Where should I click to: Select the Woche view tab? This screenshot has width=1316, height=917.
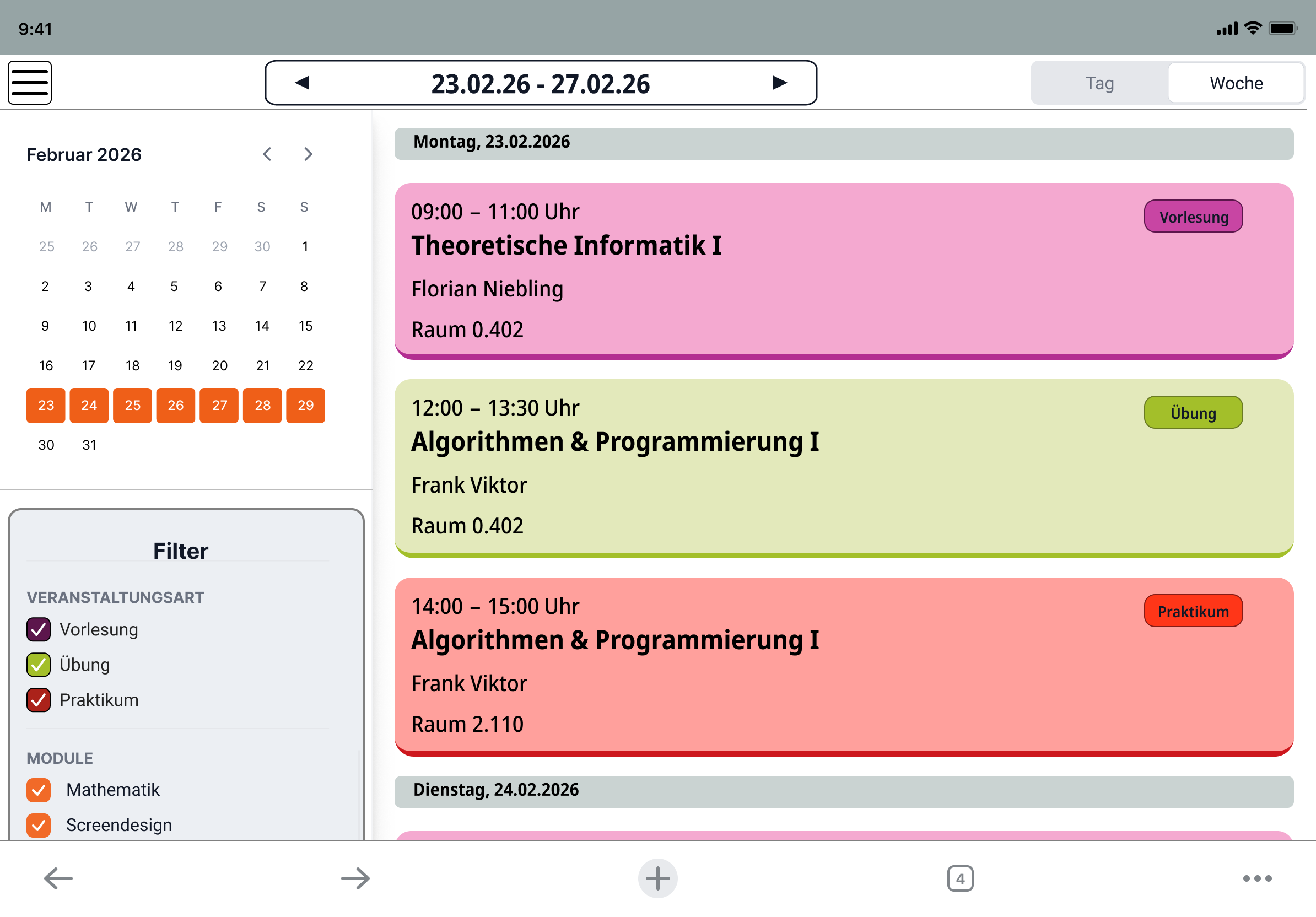coord(1236,83)
